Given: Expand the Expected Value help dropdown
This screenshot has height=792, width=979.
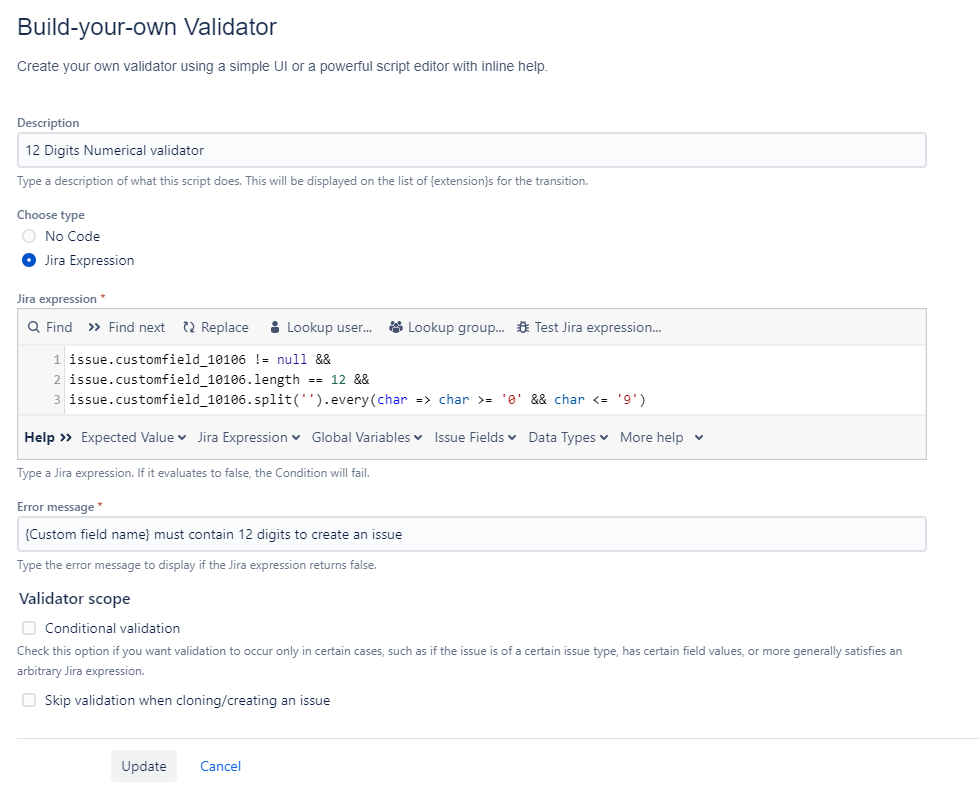Looking at the screenshot, I should tap(134, 437).
